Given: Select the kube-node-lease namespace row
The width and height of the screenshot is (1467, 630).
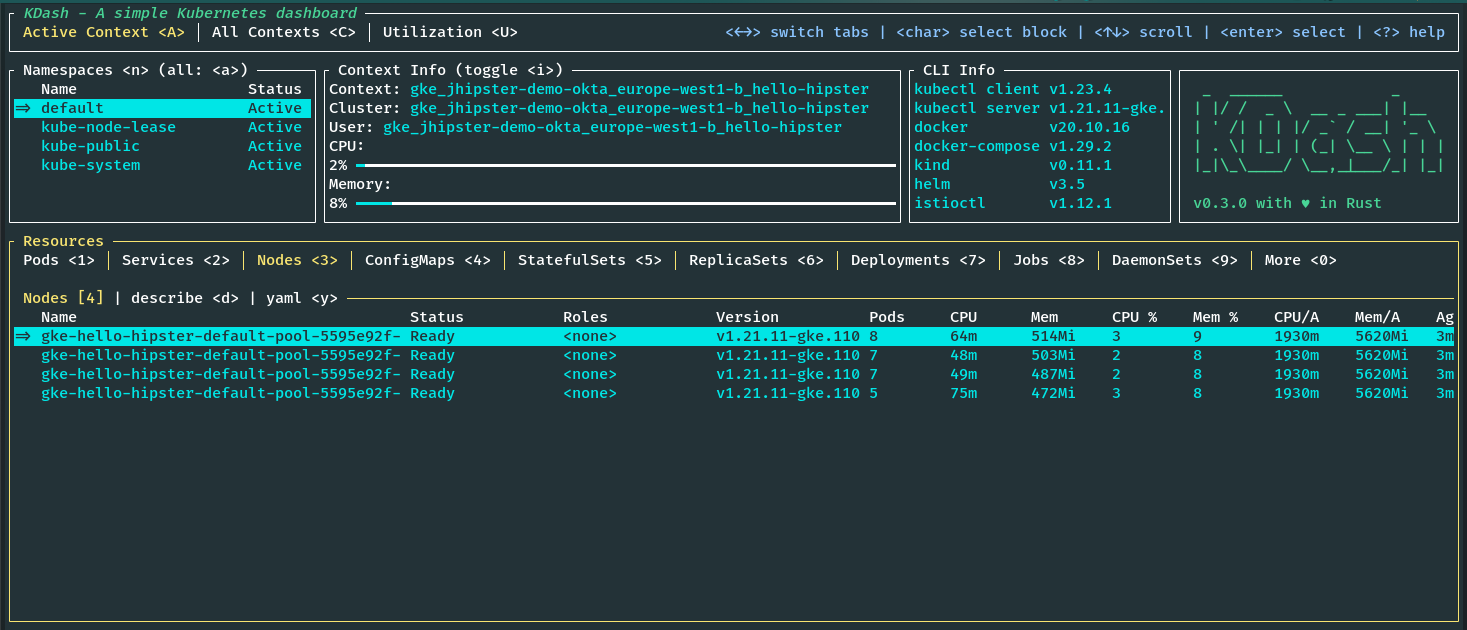Looking at the screenshot, I should 108,127.
